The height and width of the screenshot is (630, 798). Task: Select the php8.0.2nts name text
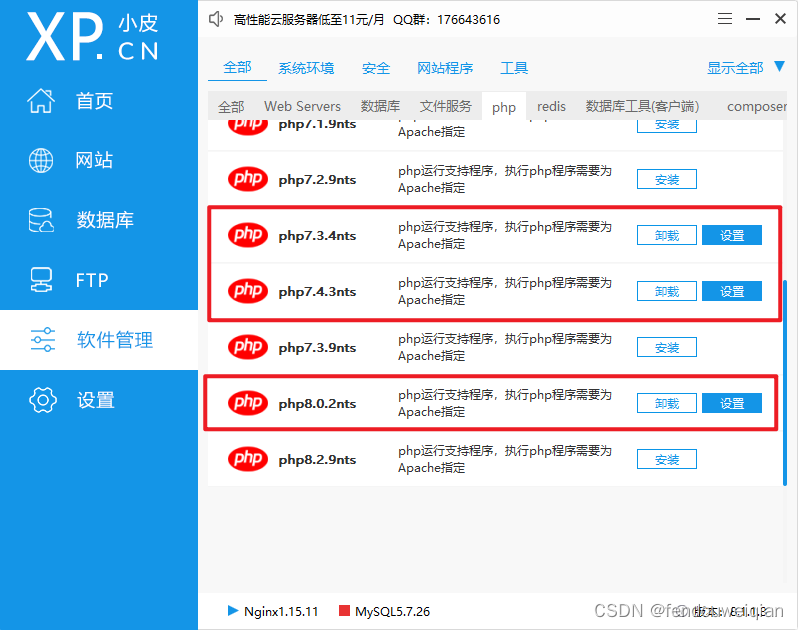(317, 404)
